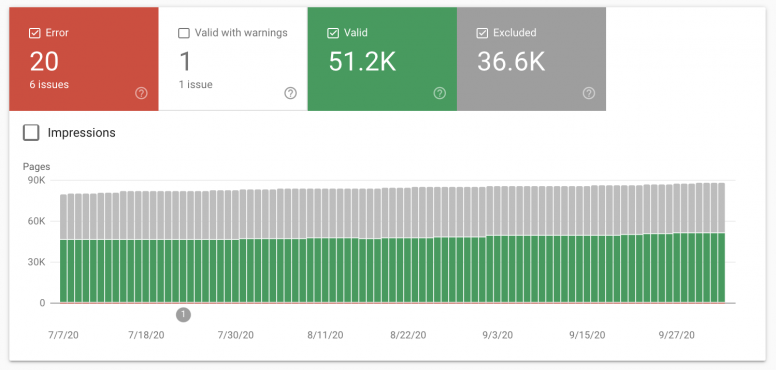Open help icon on Valid with warnings card
Screen dimensions: 776x370
pyautogui.click(x=291, y=93)
